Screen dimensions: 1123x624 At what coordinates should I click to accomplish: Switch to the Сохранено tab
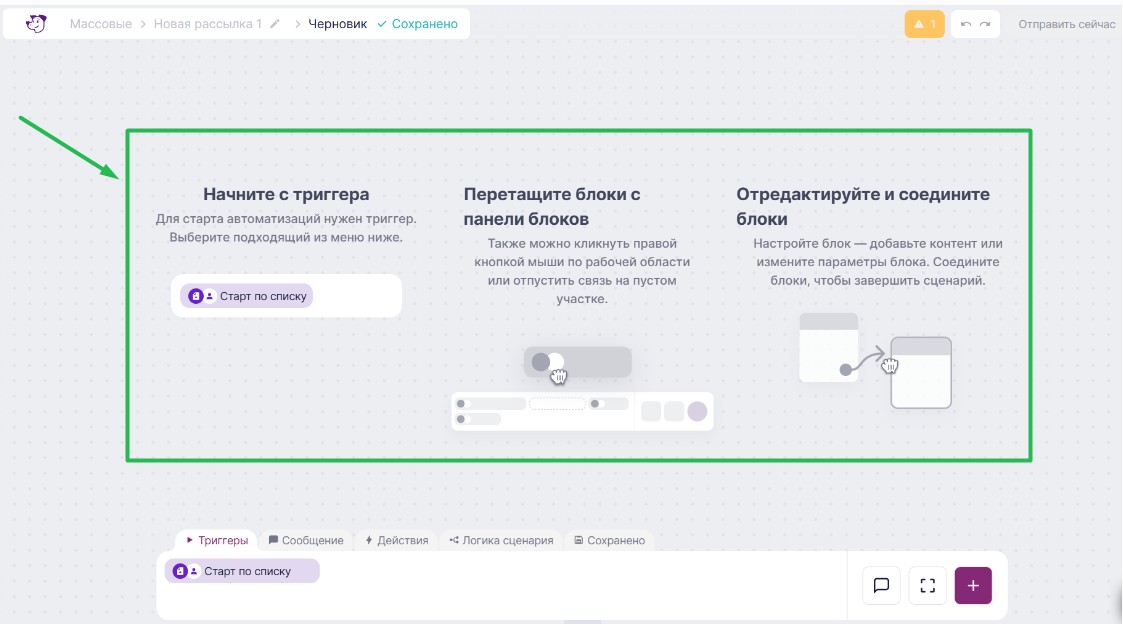tap(609, 540)
